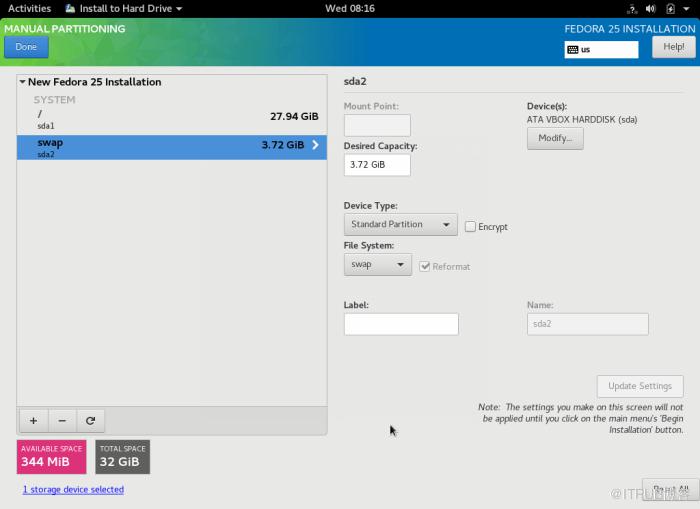Click FEDORA 25 INSTALLATION title

coord(630,29)
